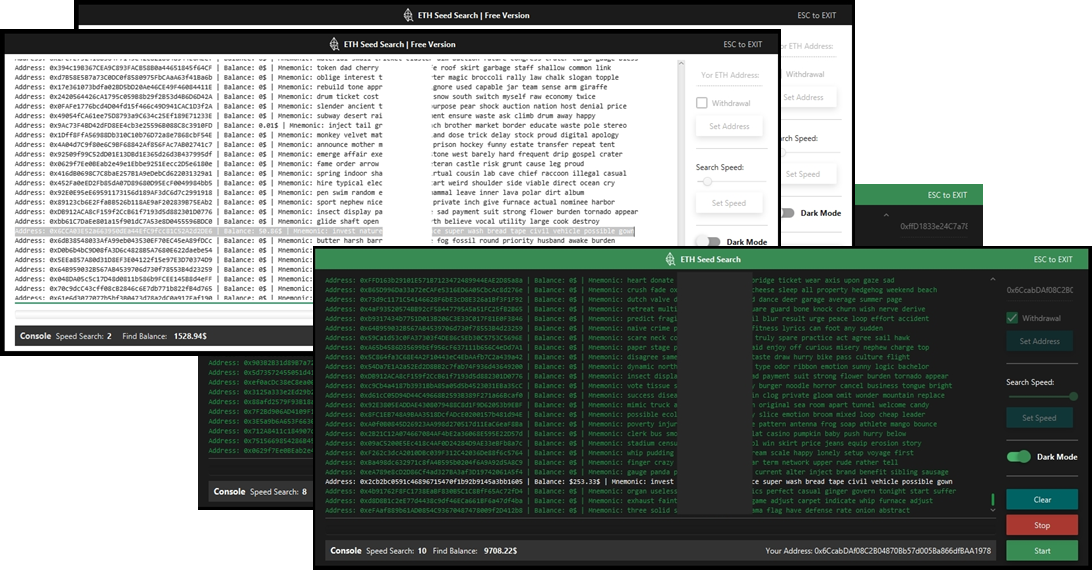Click the ETH address field showing 0x6CcabDAf08C2BC

1040,290
